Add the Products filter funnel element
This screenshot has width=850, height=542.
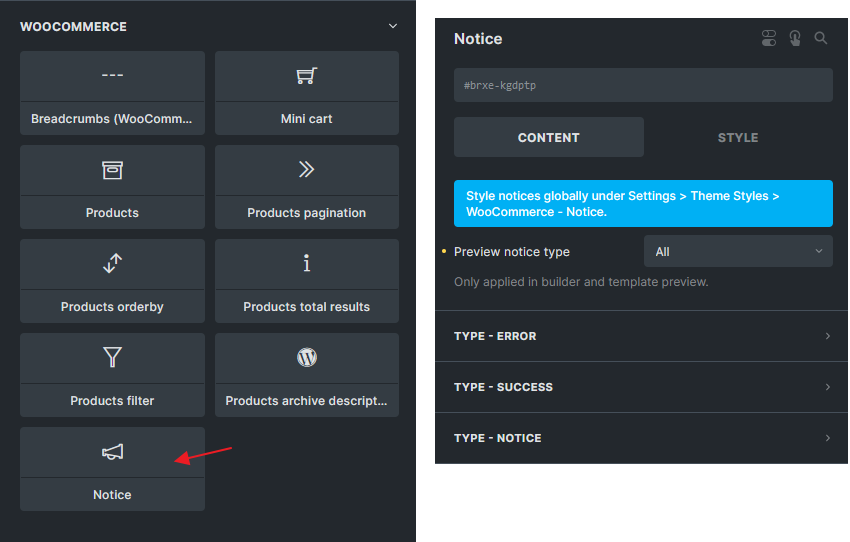coord(112,375)
